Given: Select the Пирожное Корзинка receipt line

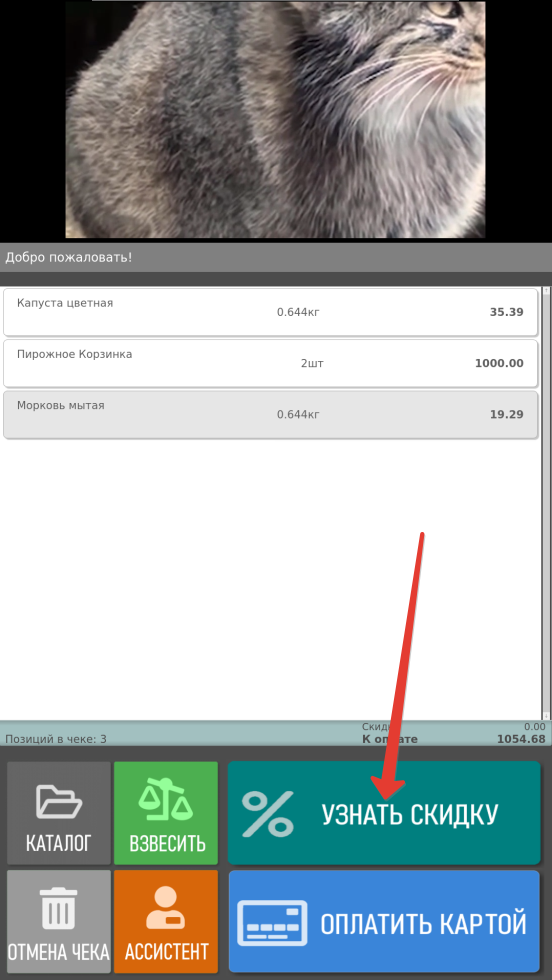Looking at the screenshot, I should click(271, 363).
